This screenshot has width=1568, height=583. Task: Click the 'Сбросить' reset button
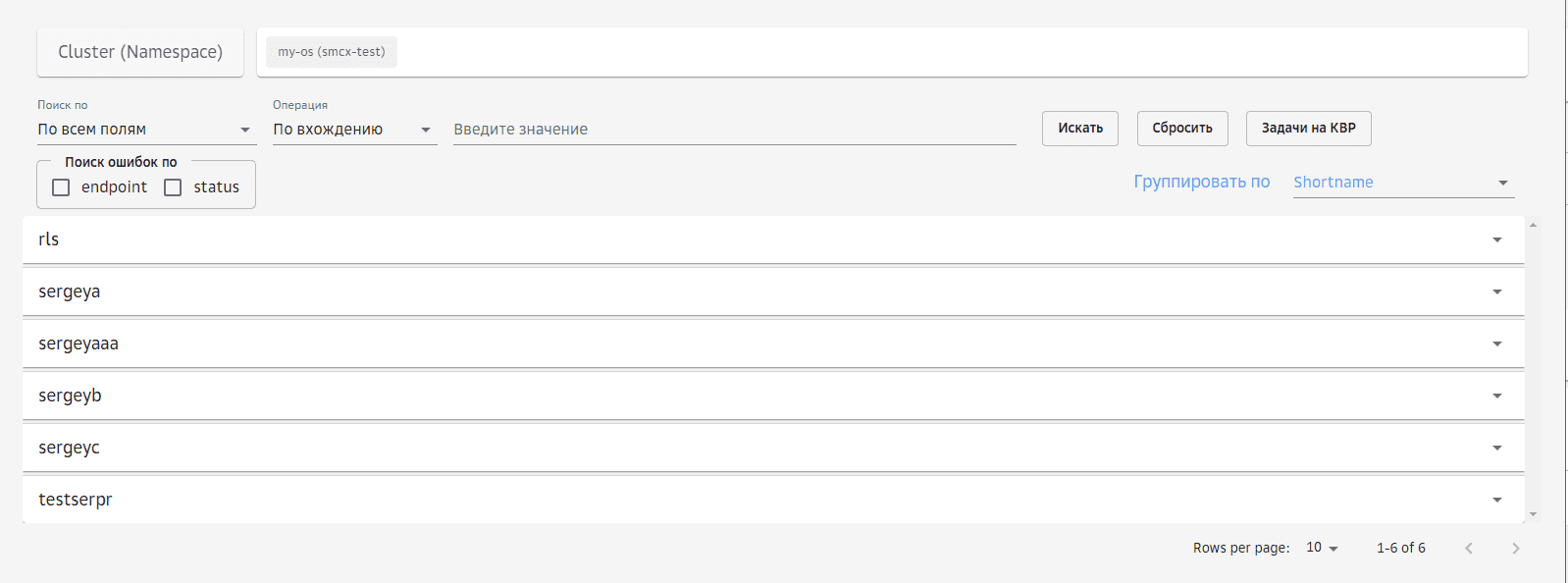click(1182, 129)
